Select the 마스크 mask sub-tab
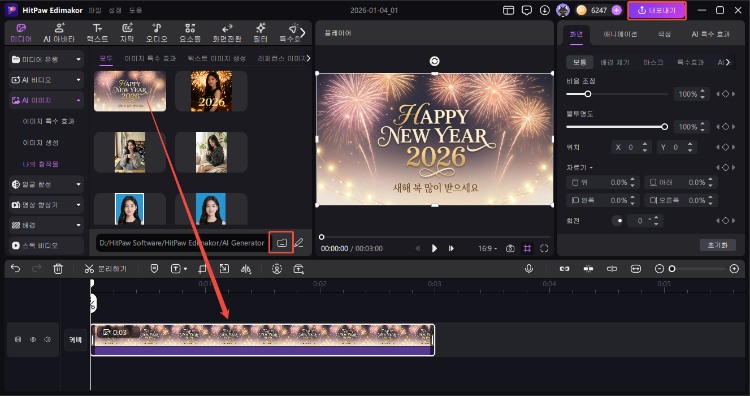This screenshot has height=396, width=750. [653, 62]
